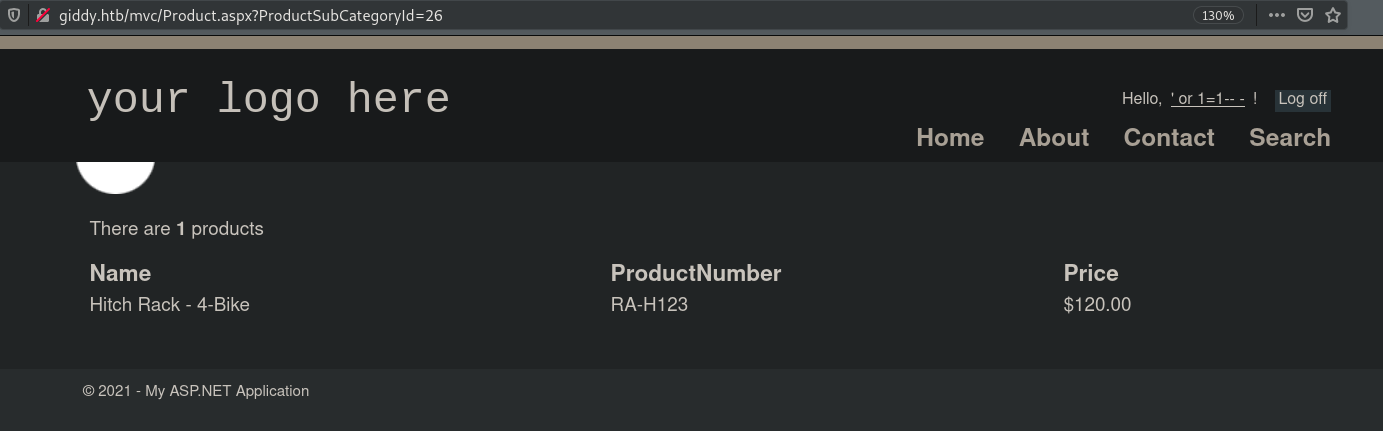Click the Price column header
The height and width of the screenshot is (431, 1383).
[x=1090, y=273]
